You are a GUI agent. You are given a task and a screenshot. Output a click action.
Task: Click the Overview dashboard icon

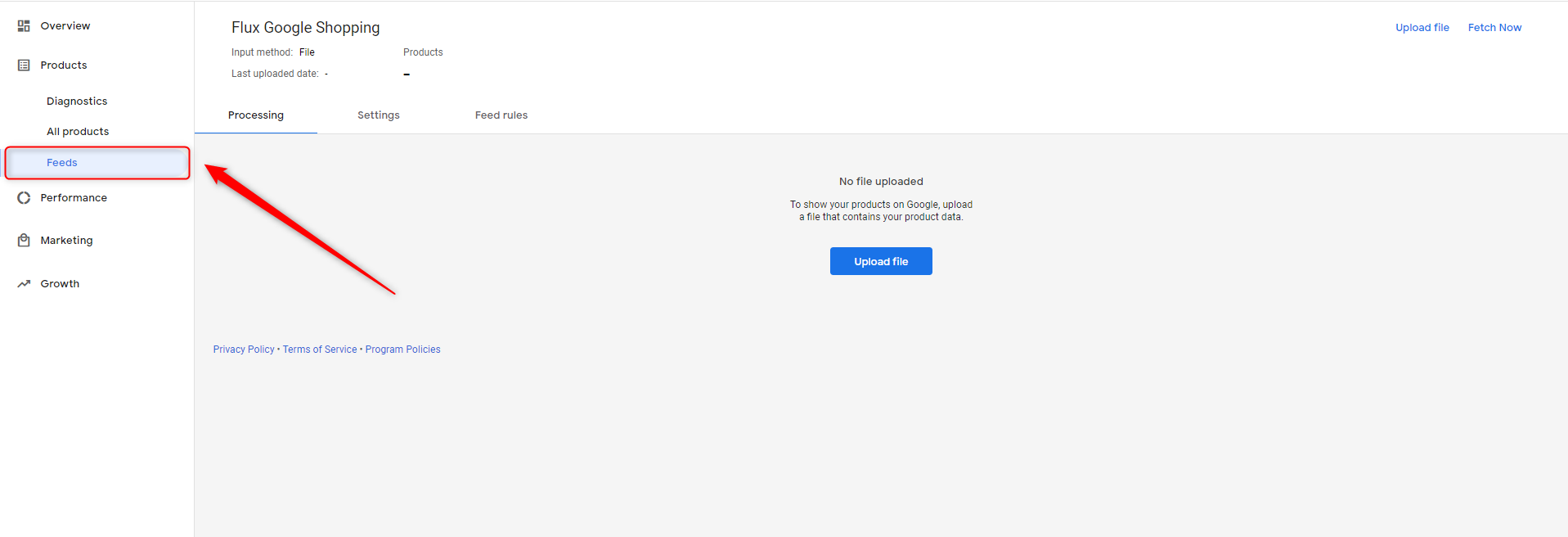[24, 26]
